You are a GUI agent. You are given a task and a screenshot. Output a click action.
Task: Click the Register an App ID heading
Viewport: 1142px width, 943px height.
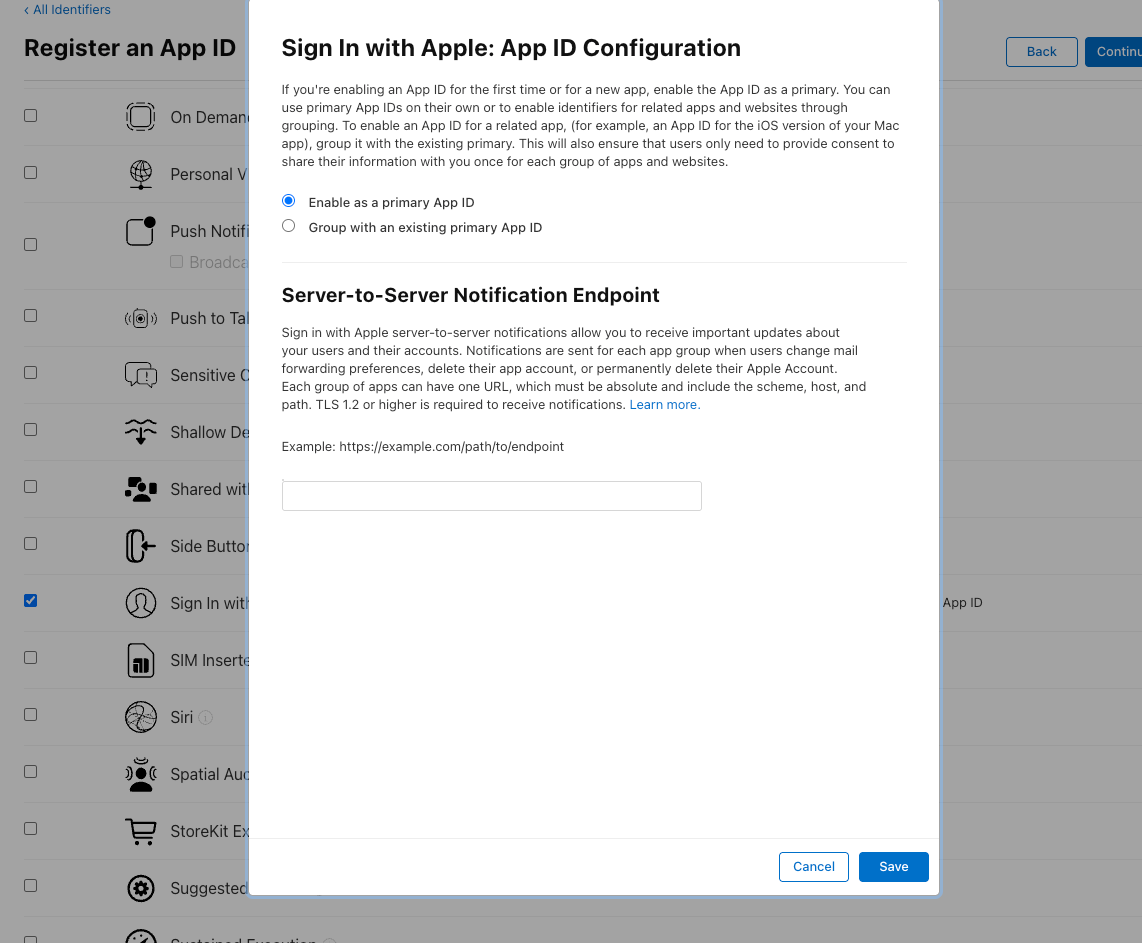pyautogui.click(x=130, y=48)
